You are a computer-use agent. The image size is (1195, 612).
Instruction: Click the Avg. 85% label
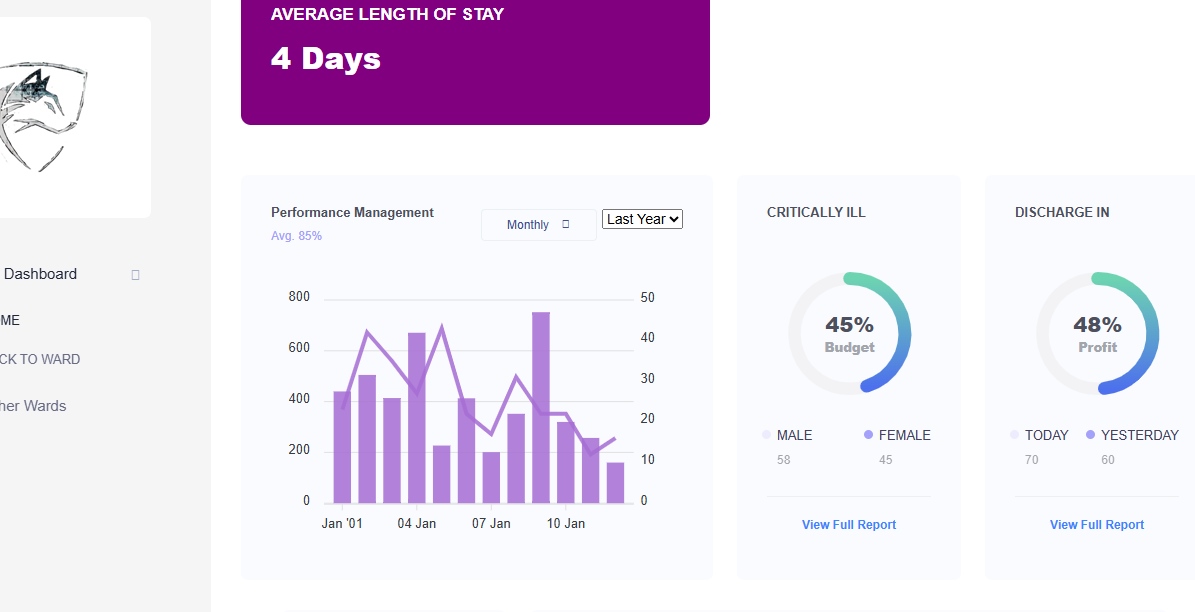[x=296, y=236]
